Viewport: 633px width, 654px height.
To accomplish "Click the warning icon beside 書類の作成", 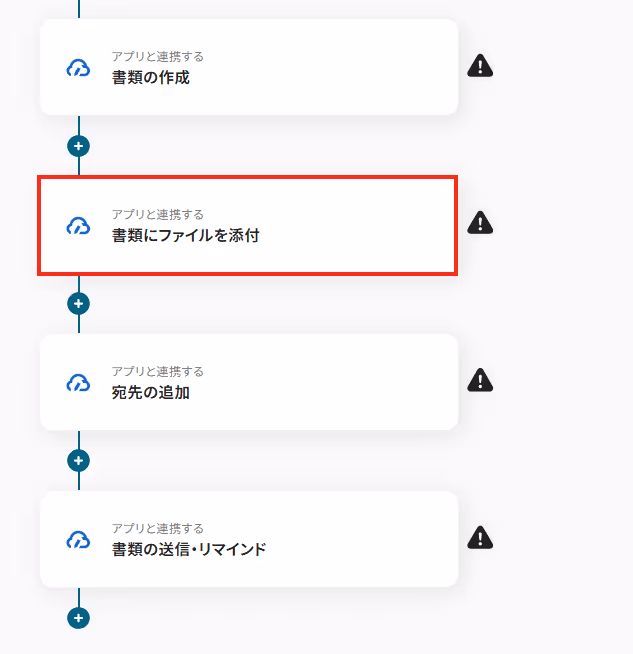I will tap(480, 65).
